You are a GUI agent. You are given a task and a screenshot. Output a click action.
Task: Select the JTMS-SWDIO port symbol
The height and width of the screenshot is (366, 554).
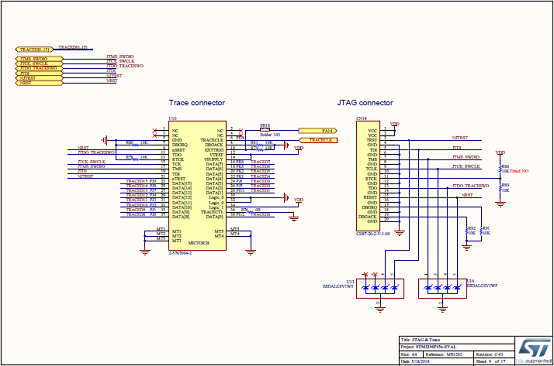[x=39, y=59]
